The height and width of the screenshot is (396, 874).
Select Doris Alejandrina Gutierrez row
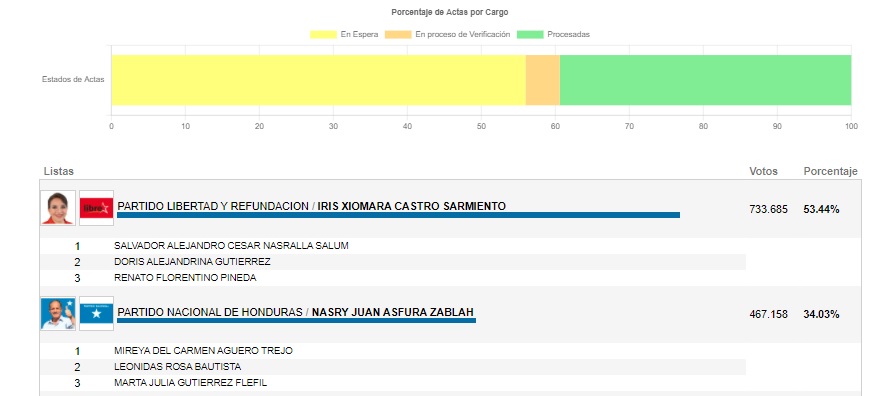(x=393, y=262)
